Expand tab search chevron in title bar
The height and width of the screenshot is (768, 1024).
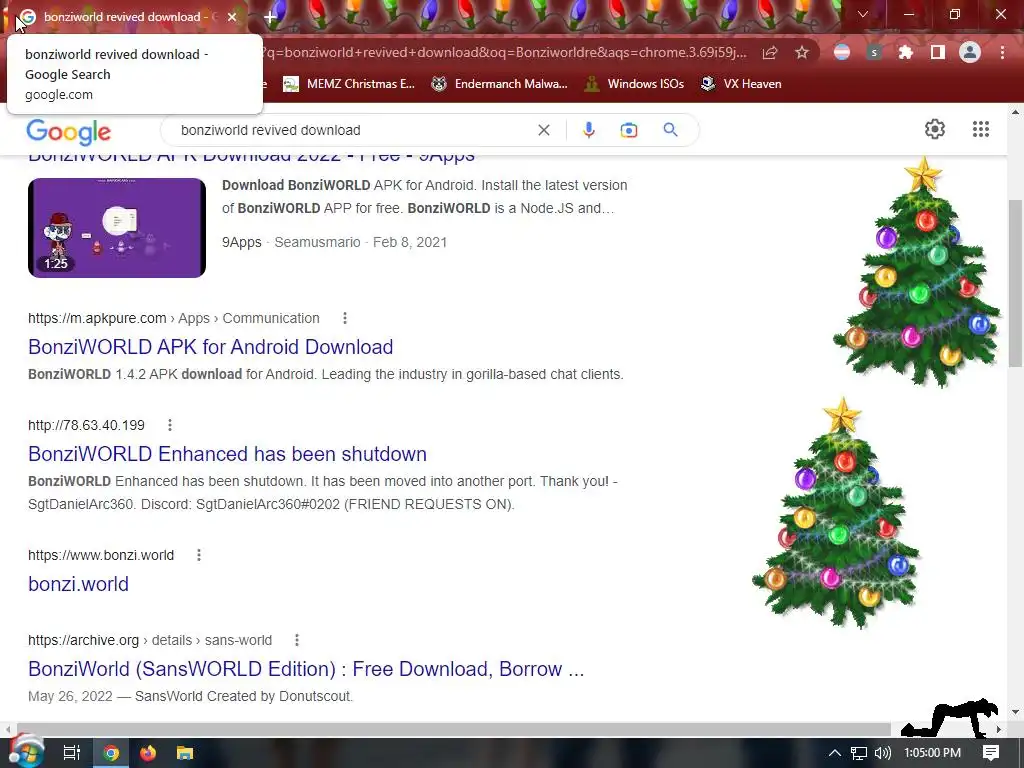coord(863,14)
